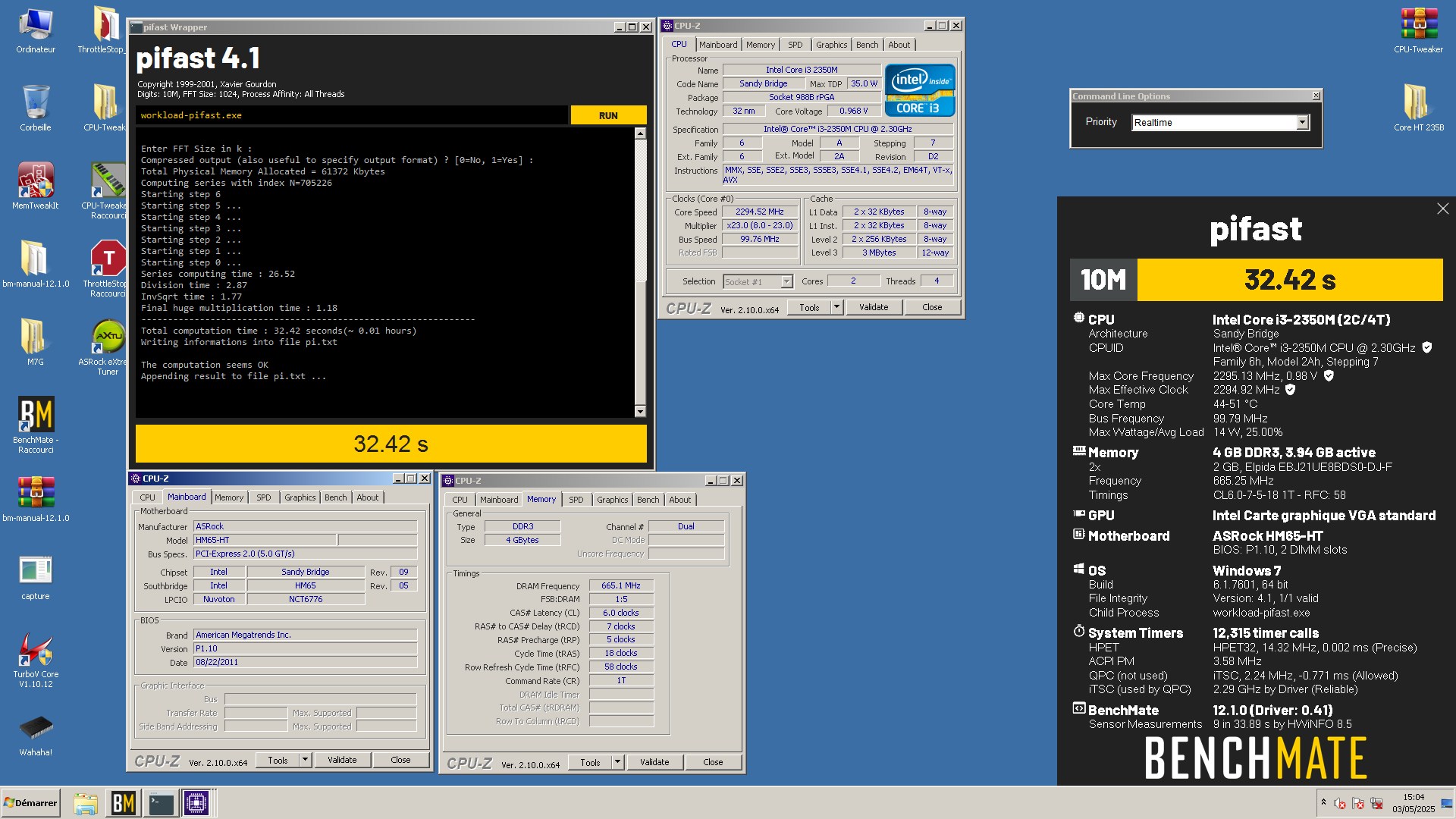This screenshot has width=1456, height=819.
Task: Open the Core HT 2358 folder icon
Action: point(1418,108)
